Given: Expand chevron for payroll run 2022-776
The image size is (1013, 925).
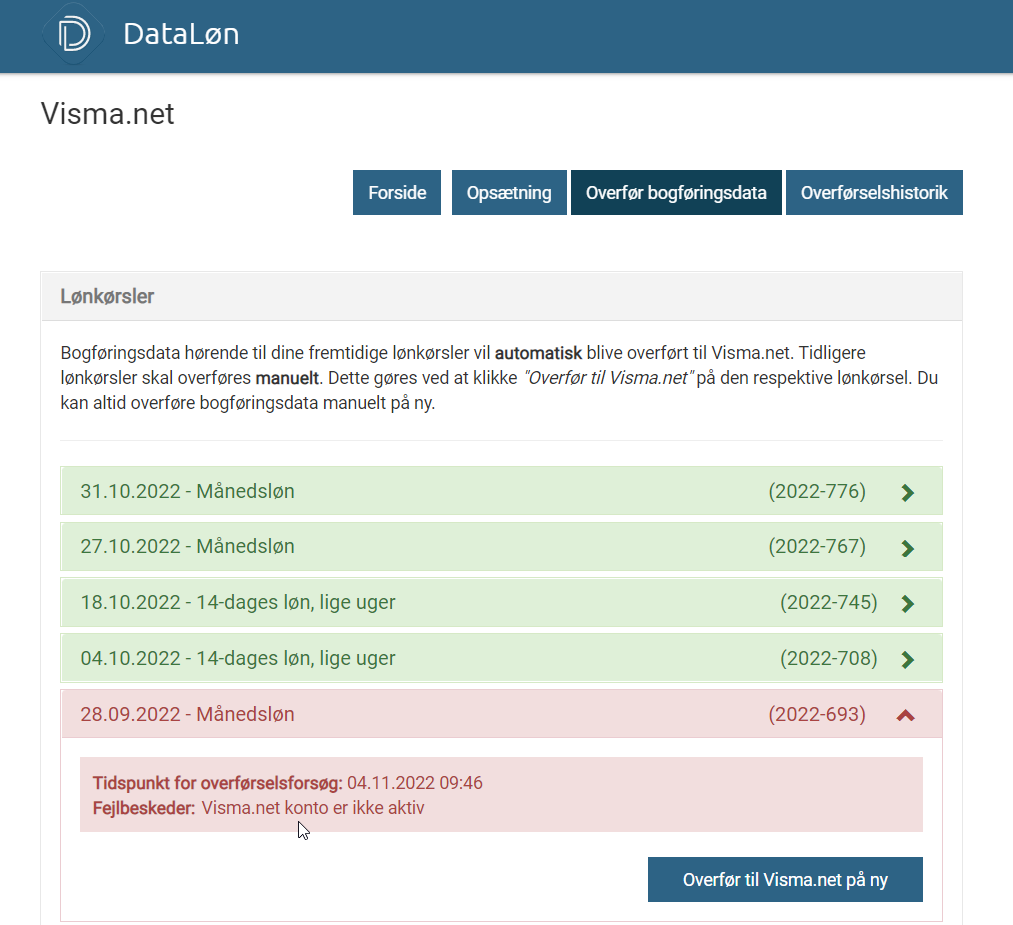Looking at the screenshot, I should (907, 492).
